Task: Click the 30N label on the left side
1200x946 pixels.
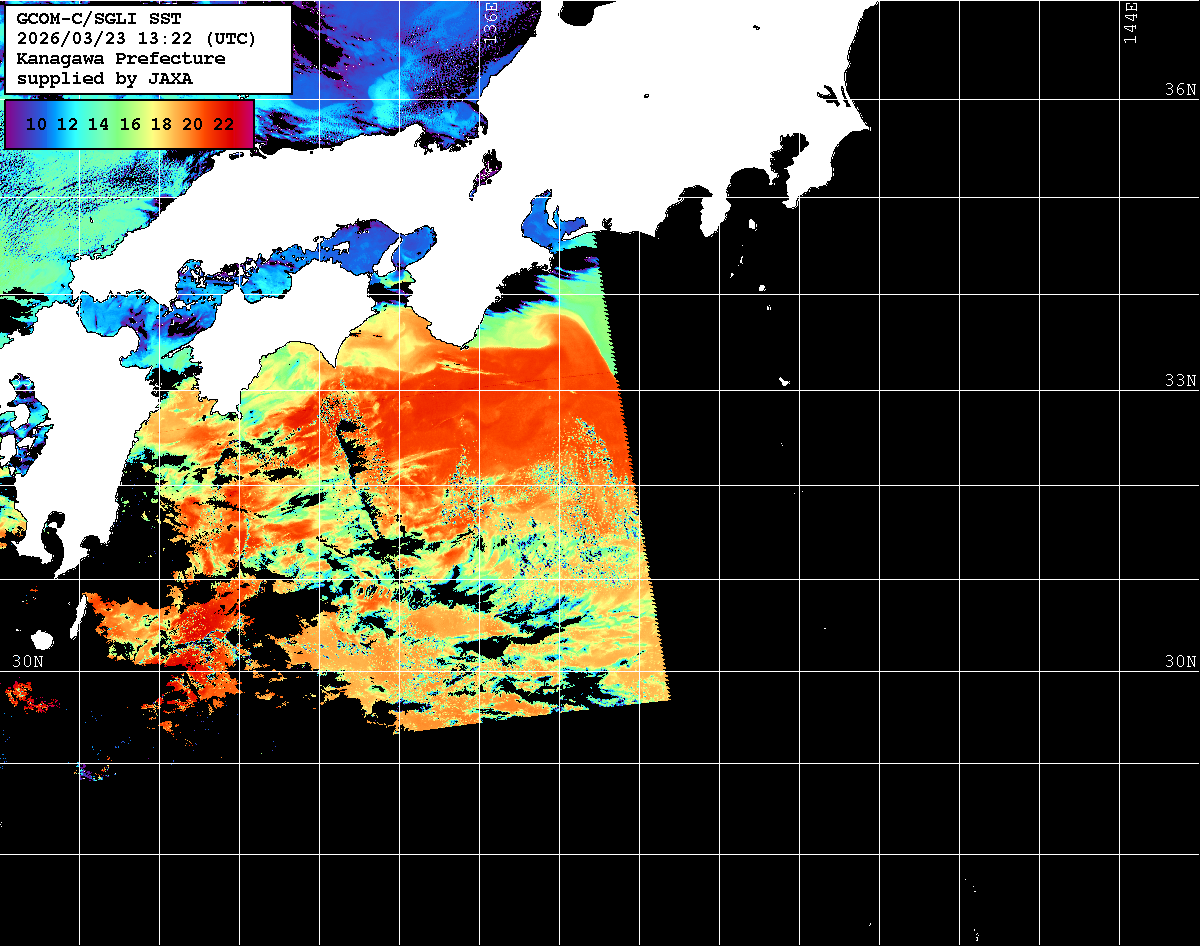Action: [28, 662]
